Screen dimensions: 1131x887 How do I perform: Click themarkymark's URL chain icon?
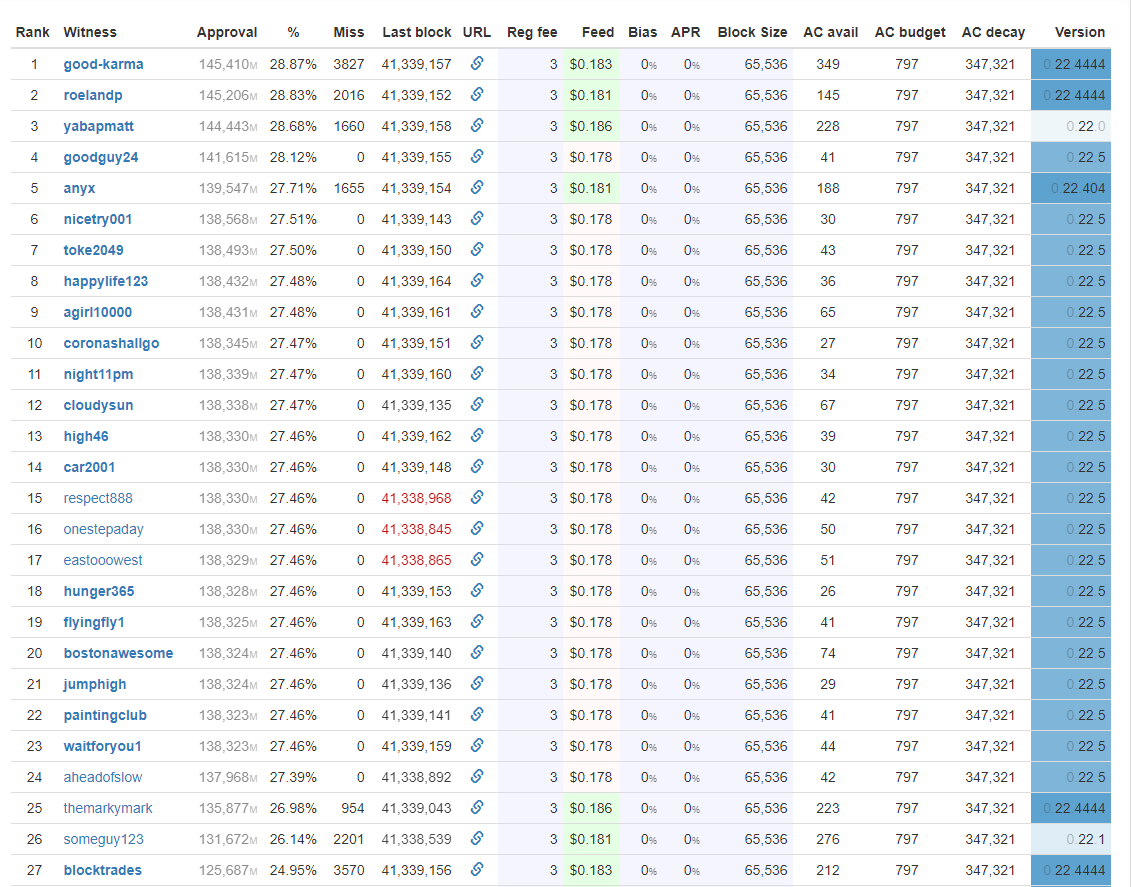pos(477,808)
